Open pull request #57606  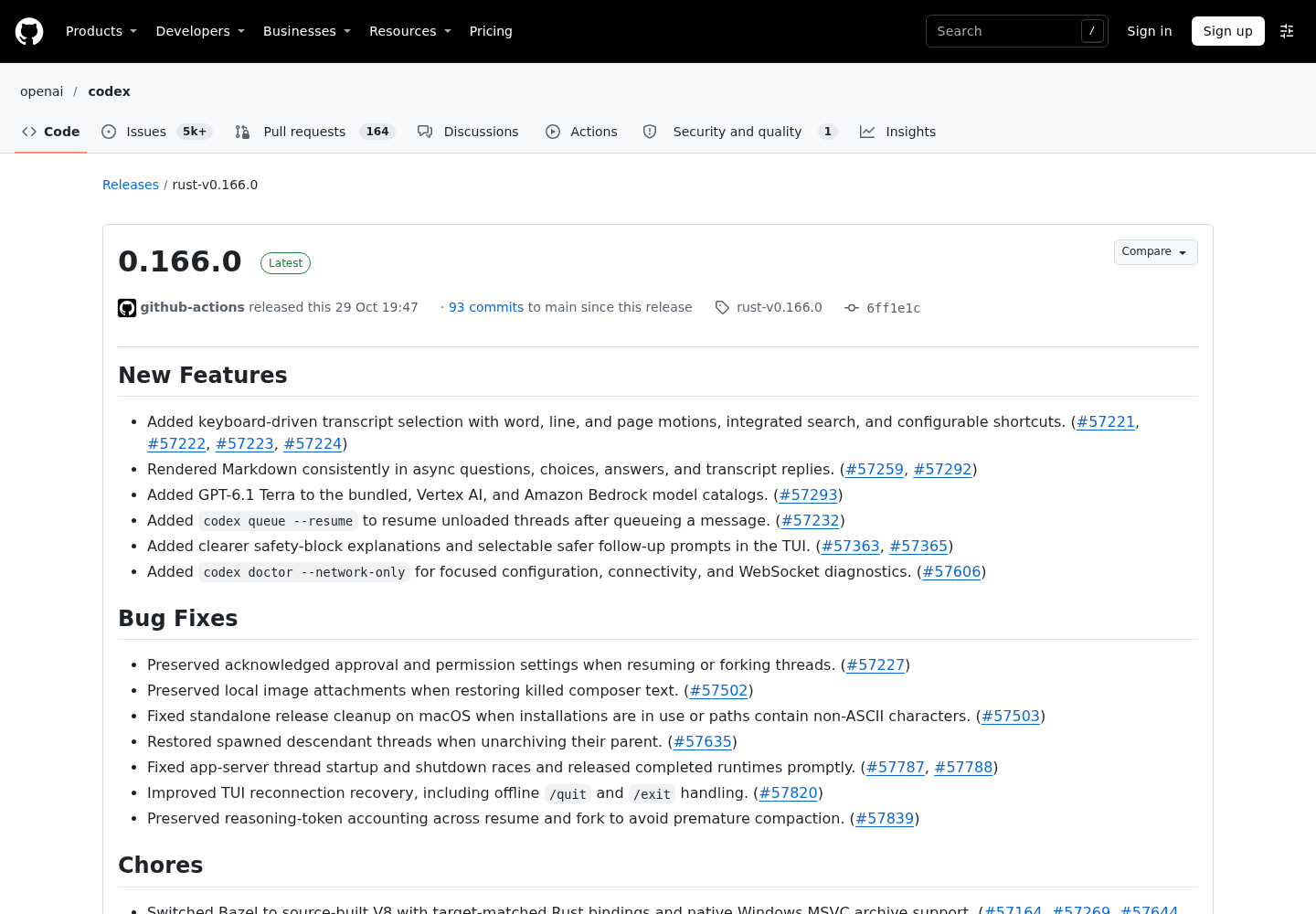coord(951,571)
